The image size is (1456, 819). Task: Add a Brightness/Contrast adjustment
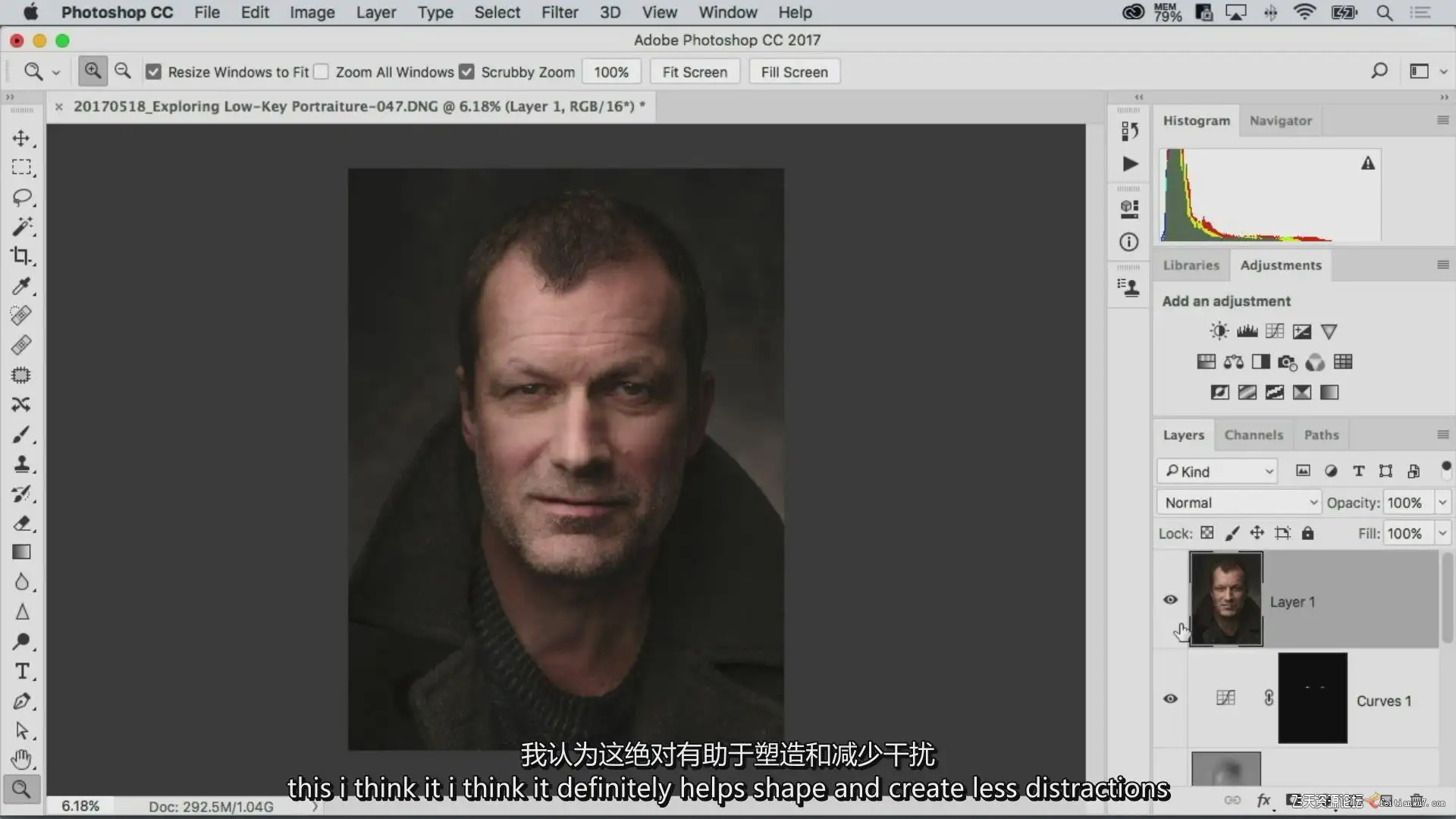(x=1219, y=331)
